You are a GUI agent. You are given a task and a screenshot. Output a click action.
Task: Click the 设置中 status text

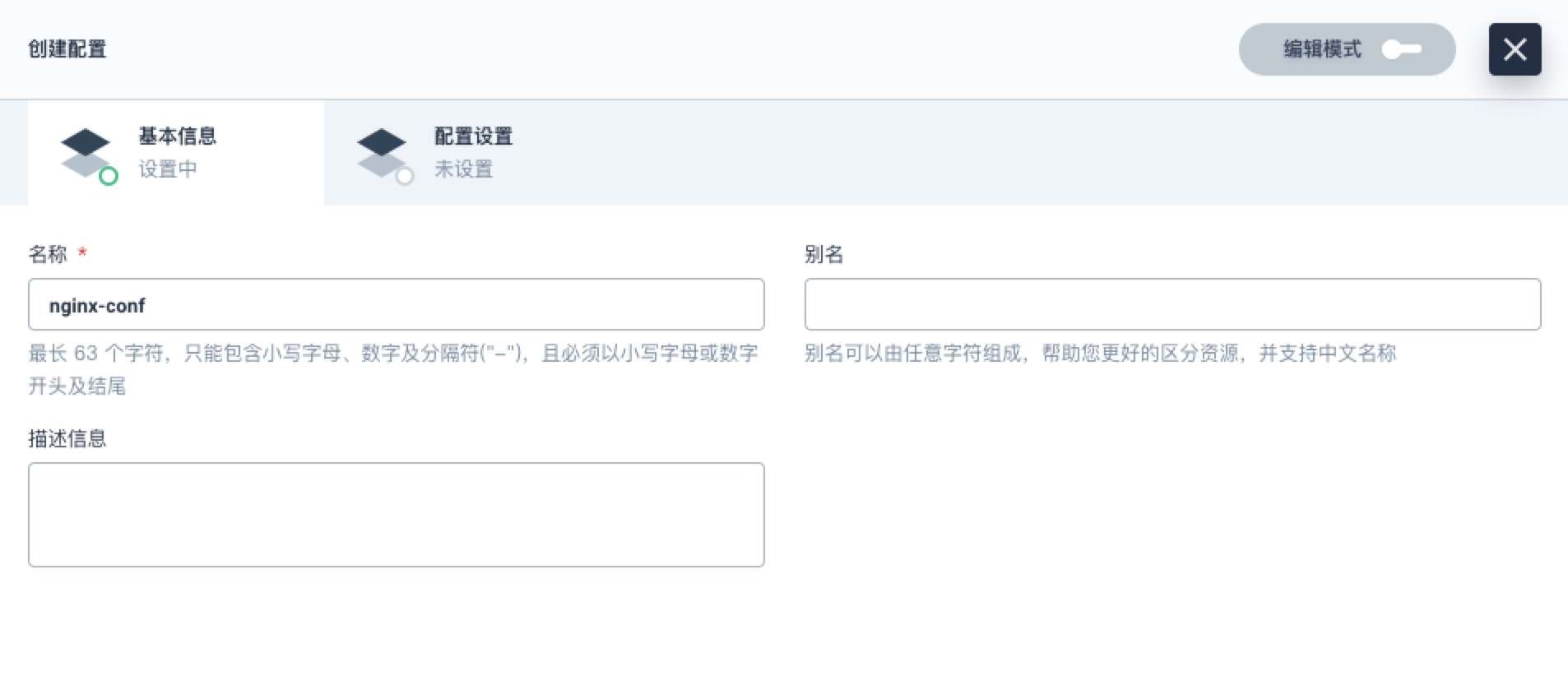pyautogui.click(x=168, y=169)
